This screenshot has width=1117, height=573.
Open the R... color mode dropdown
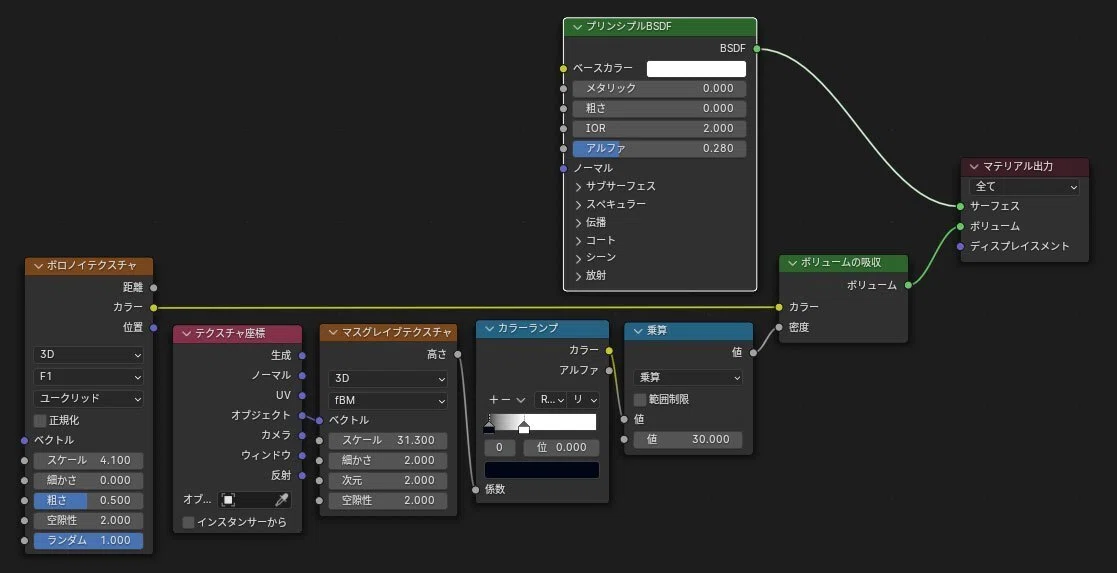[551, 400]
